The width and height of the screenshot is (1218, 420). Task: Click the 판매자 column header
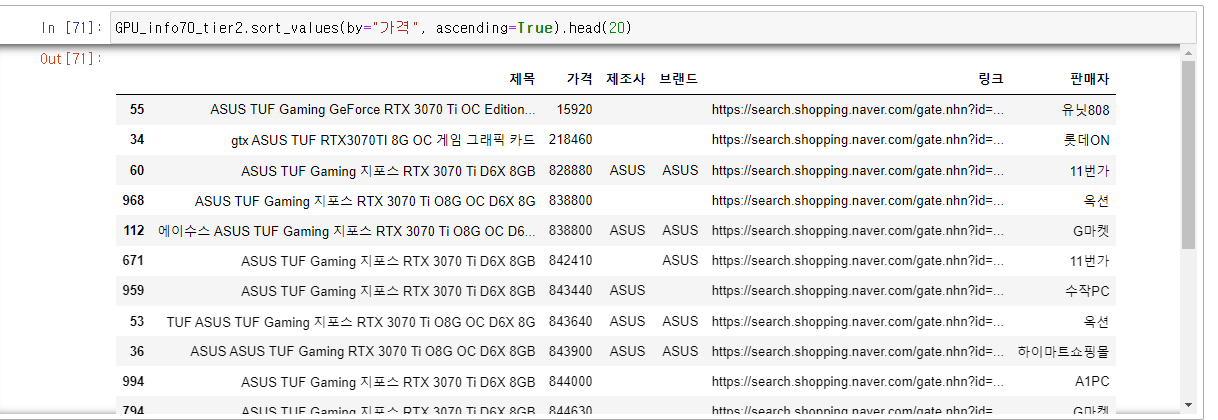1089,79
